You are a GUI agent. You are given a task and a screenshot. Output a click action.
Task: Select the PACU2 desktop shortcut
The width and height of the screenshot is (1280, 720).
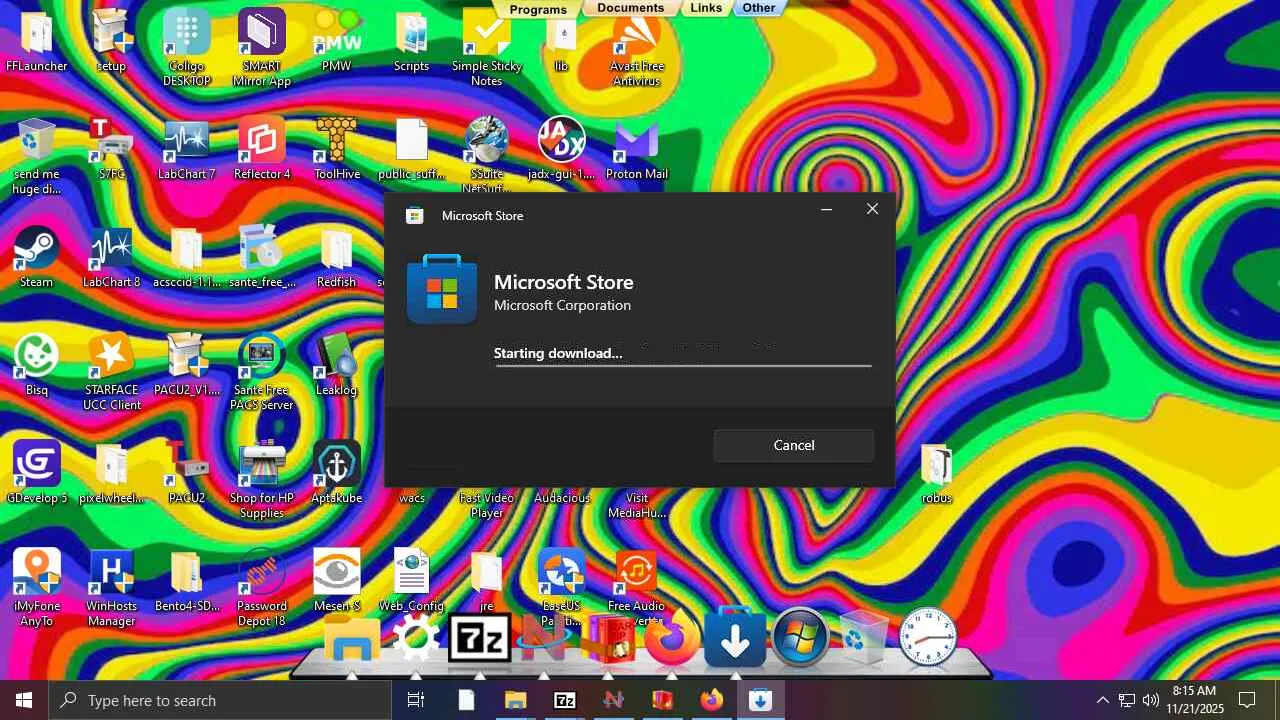coord(187,474)
